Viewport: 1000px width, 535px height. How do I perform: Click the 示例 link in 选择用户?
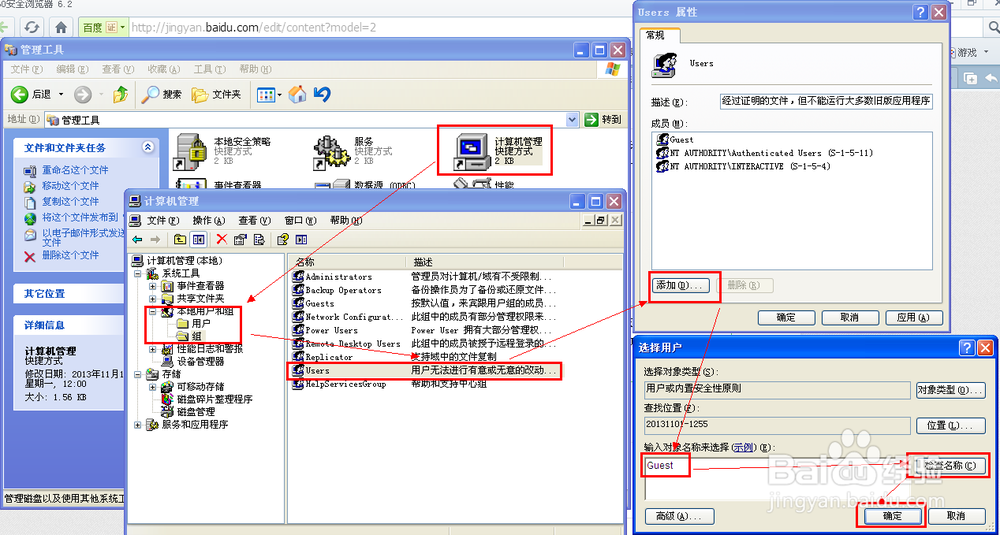743,447
